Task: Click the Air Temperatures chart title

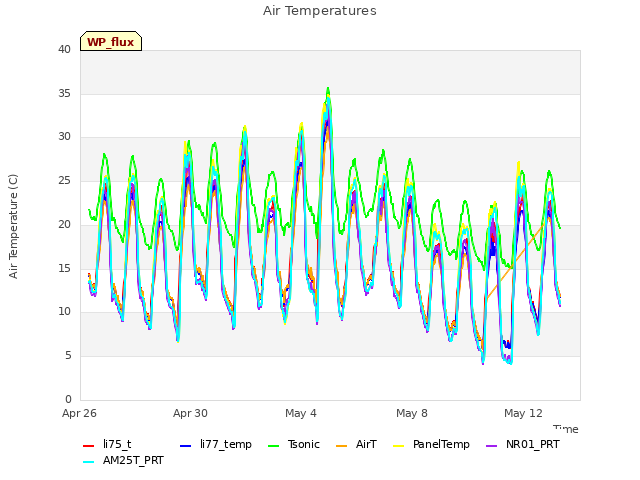Action: (320, 11)
